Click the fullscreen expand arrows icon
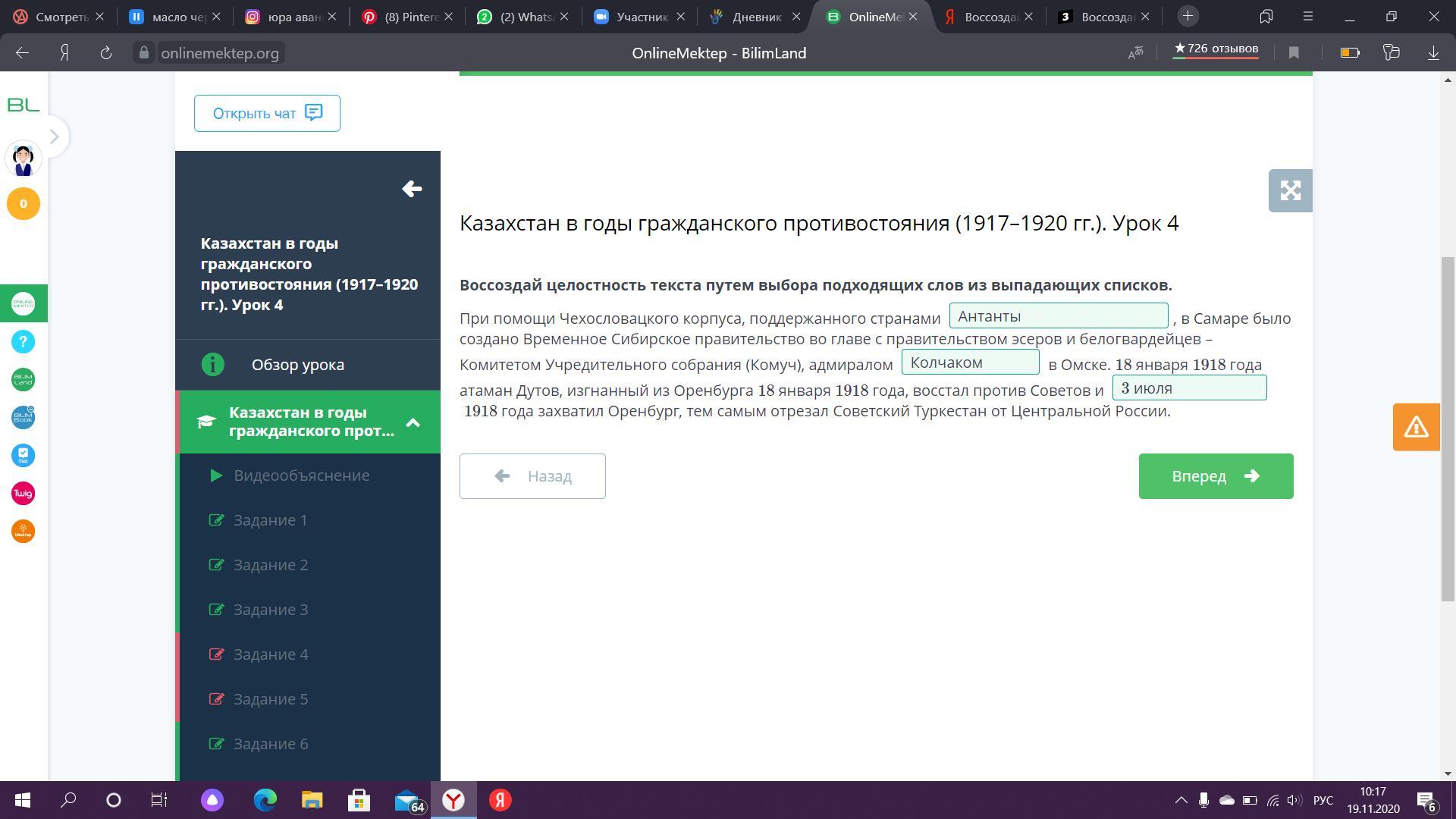 coord(1290,190)
